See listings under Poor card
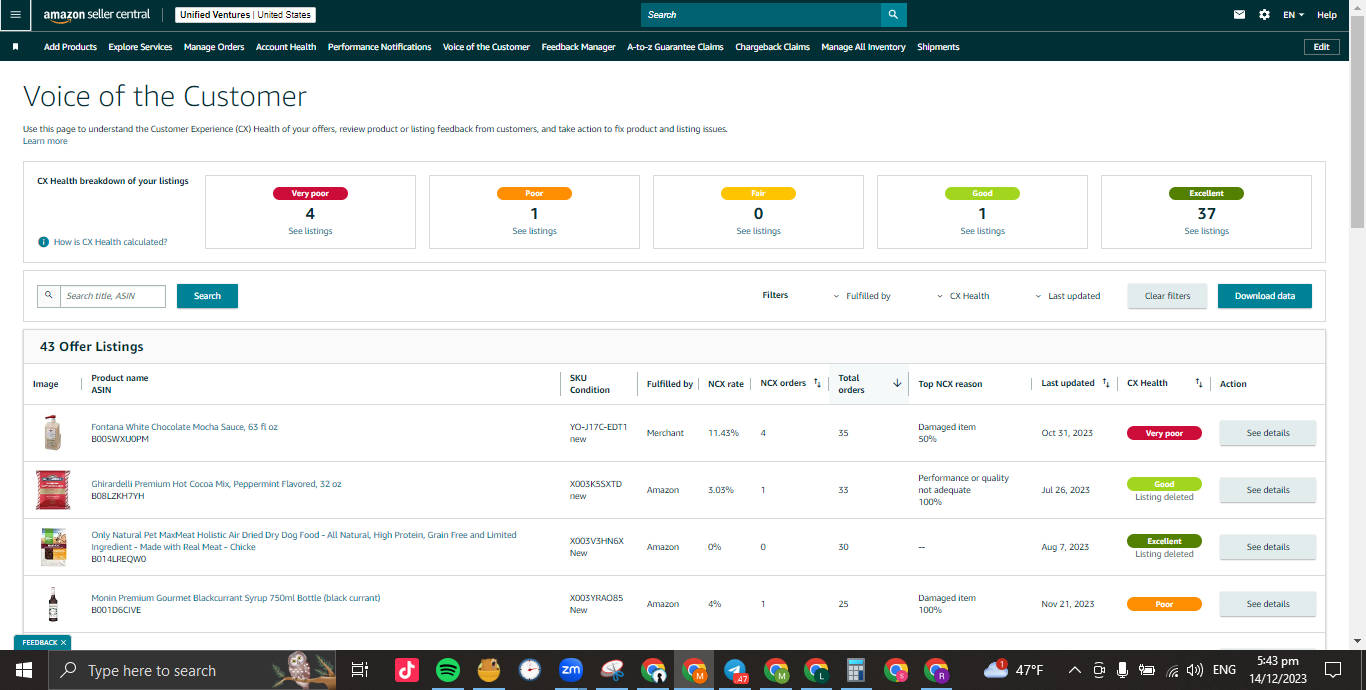Image resolution: width=1366 pixels, height=690 pixels. pyautogui.click(x=534, y=231)
